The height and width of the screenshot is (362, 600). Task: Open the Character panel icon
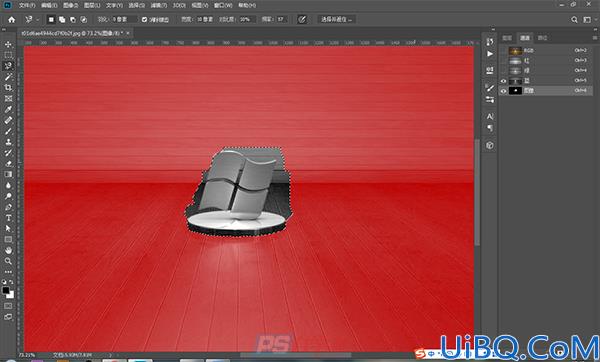[490, 116]
